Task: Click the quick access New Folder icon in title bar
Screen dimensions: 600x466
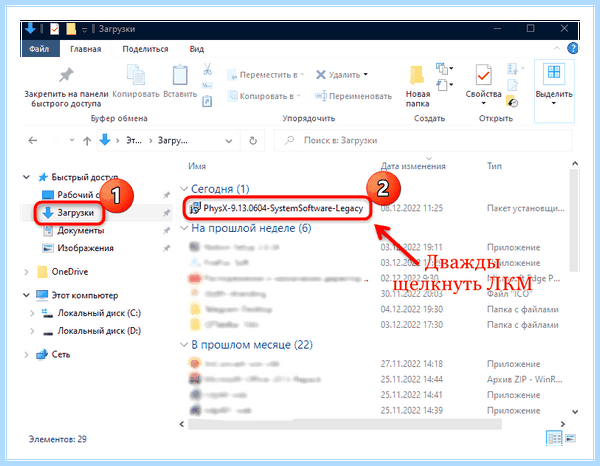Action: tap(71, 29)
